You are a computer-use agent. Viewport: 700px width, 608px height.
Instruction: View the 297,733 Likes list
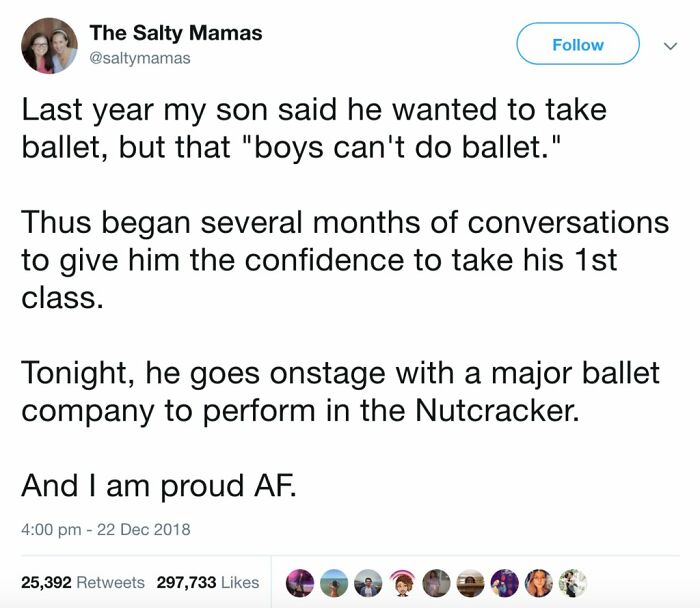(208, 582)
